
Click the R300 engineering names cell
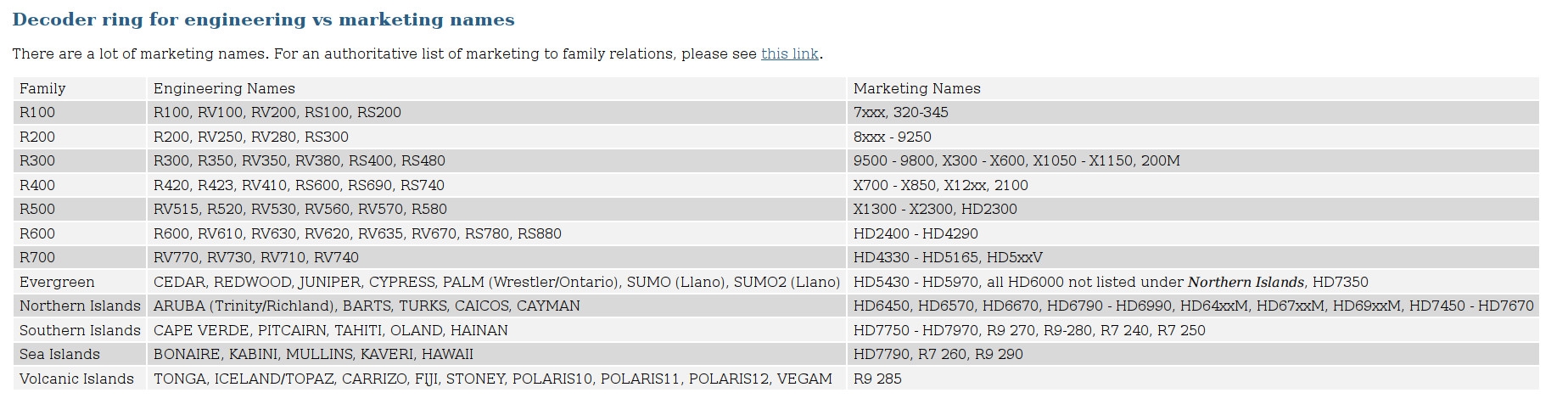point(299,161)
